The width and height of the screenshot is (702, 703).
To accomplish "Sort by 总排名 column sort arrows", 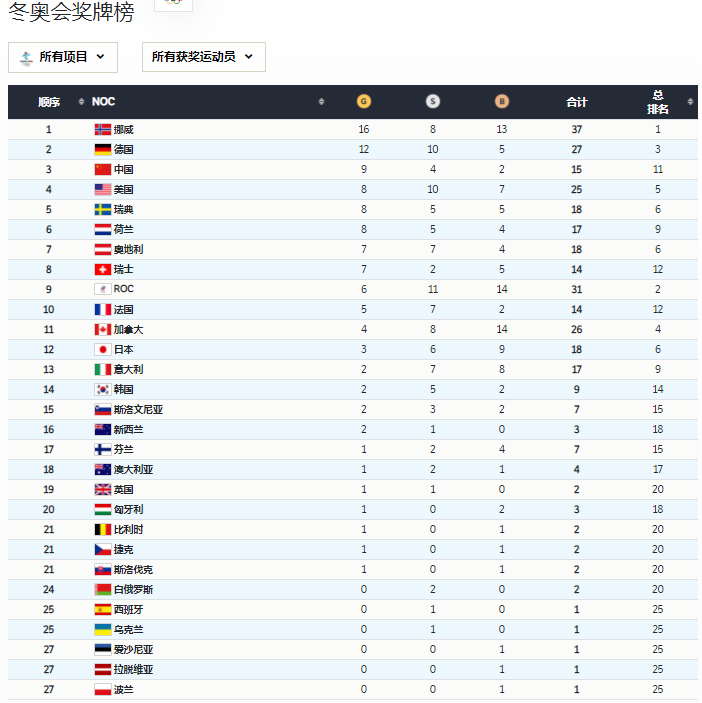I will pos(690,102).
